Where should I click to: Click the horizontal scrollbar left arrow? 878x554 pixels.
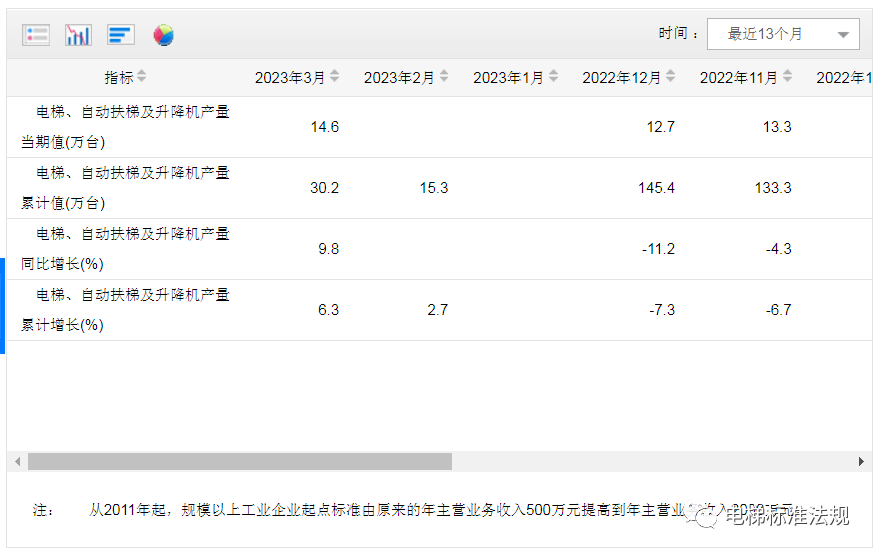tap(17, 462)
